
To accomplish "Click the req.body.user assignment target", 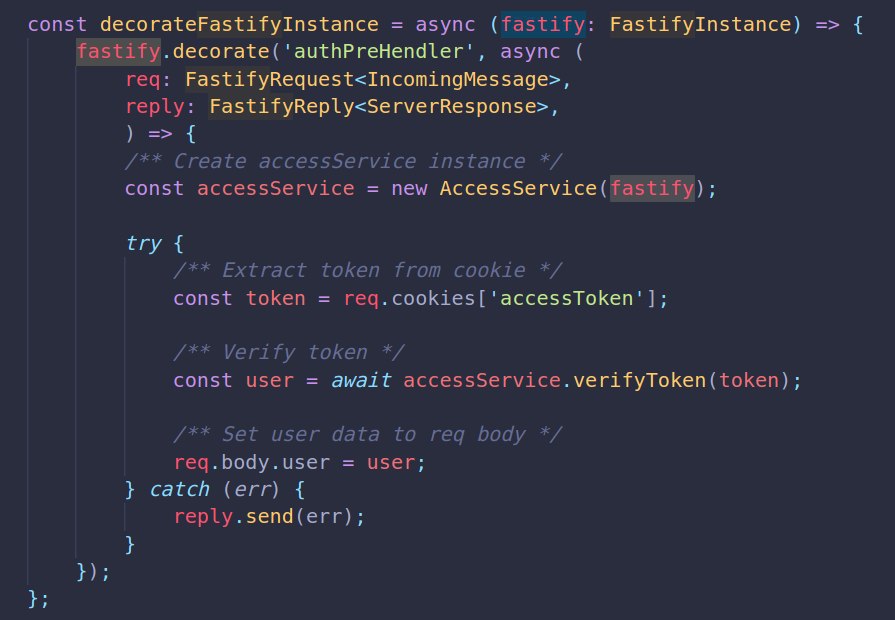I will pyautogui.click(x=252, y=462).
